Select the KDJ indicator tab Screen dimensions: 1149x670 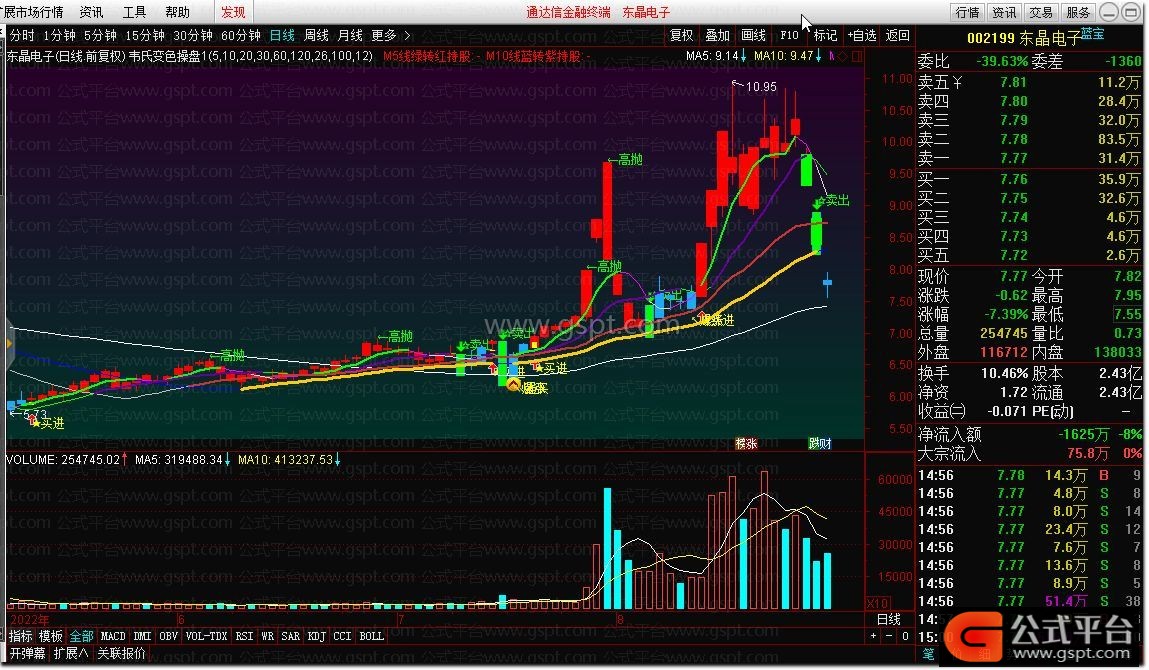click(317, 636)
